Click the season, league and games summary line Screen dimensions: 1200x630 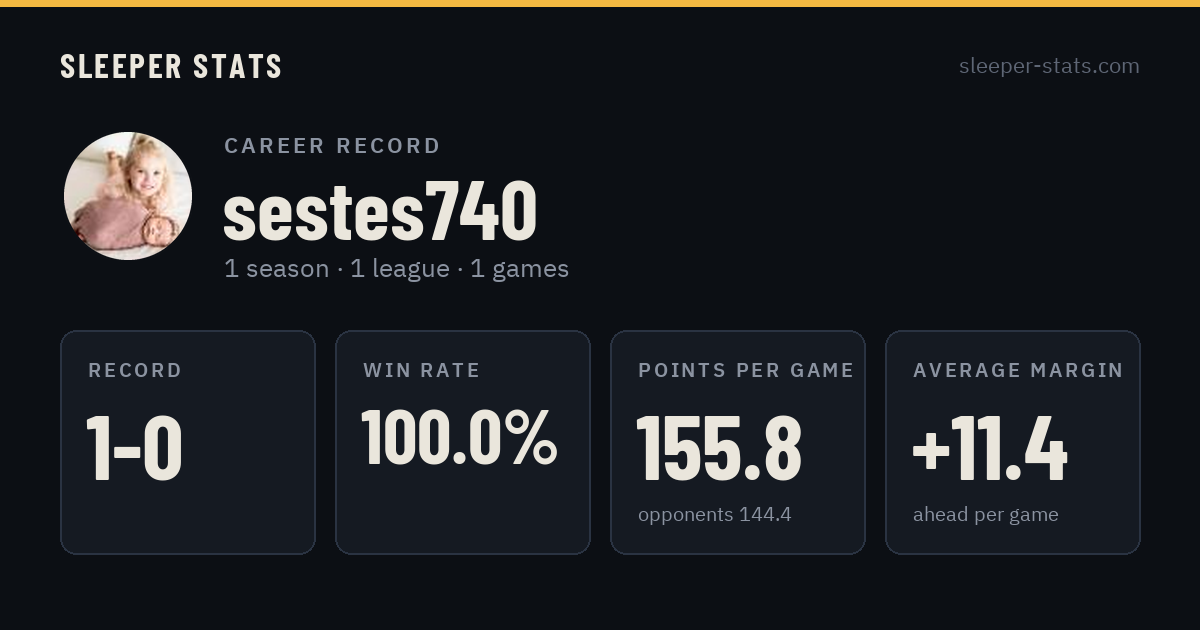[x=396, y=269]
